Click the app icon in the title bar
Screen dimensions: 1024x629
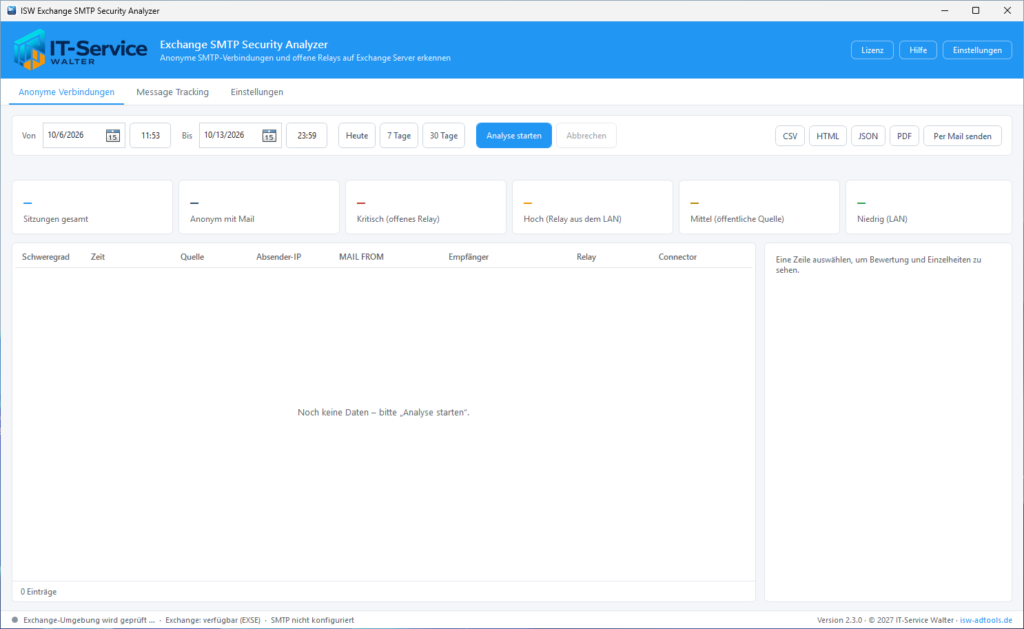pyautogui.click(x=11, y=10)
